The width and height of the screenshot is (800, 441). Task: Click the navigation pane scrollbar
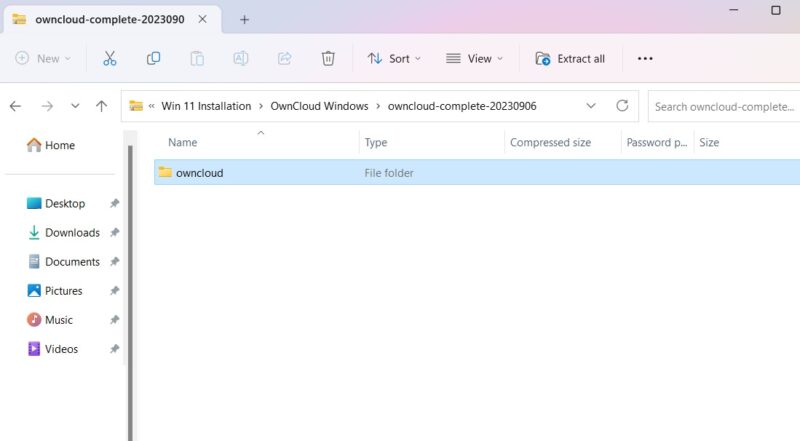tap(130, 292)
